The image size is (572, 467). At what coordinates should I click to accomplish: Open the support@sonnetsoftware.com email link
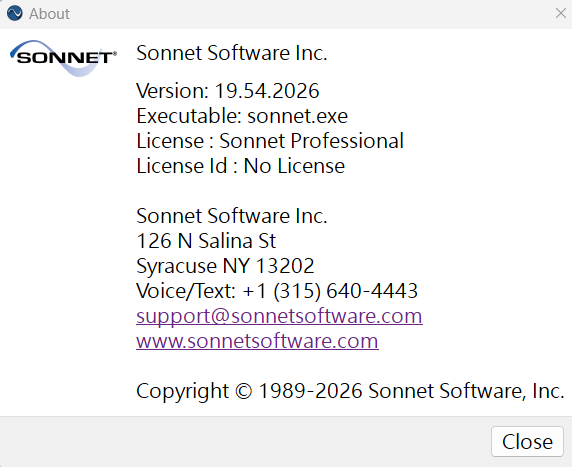click(x=279, y=316)
